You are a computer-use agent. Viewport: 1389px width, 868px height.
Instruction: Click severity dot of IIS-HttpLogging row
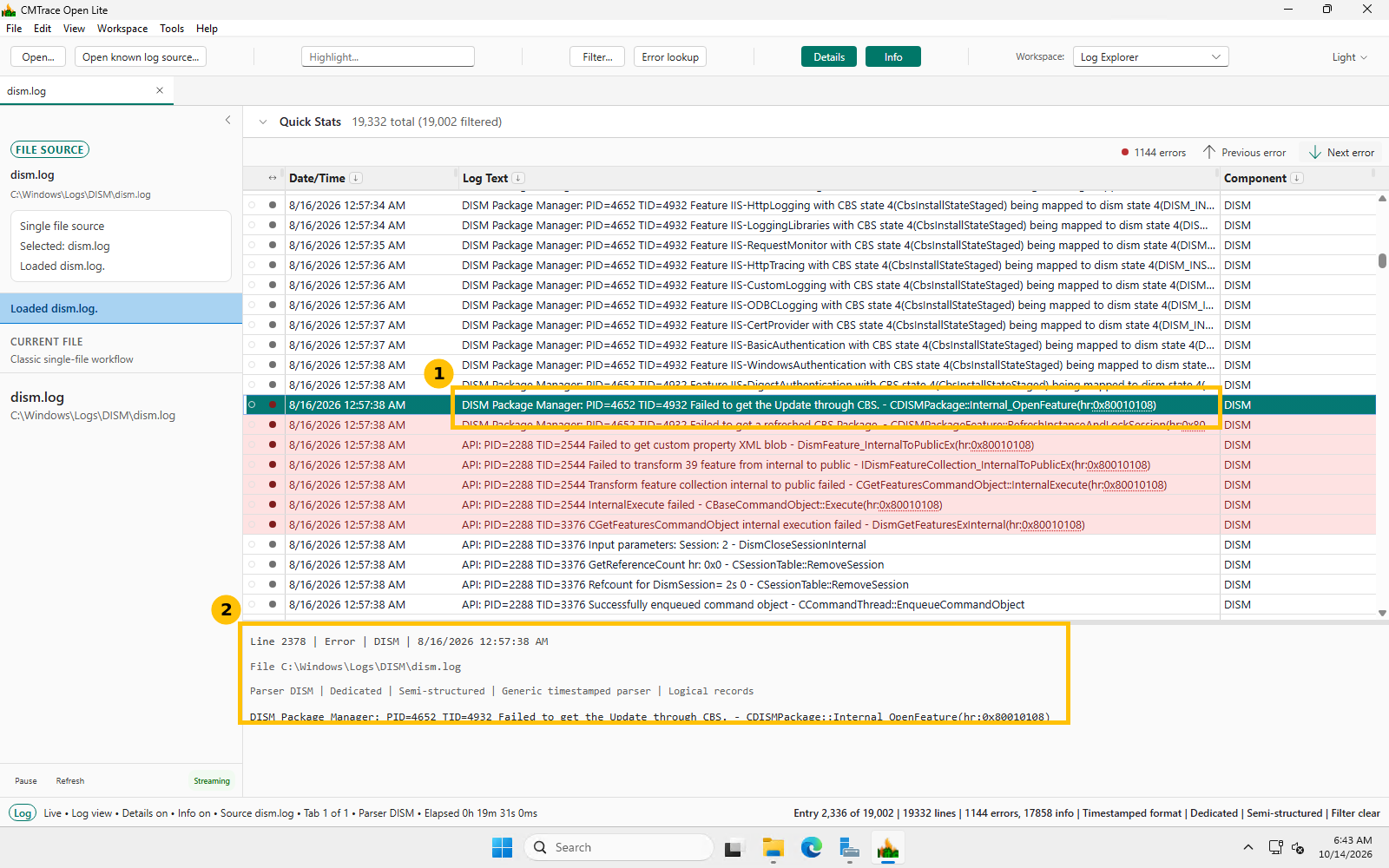(x=273, y=205)
